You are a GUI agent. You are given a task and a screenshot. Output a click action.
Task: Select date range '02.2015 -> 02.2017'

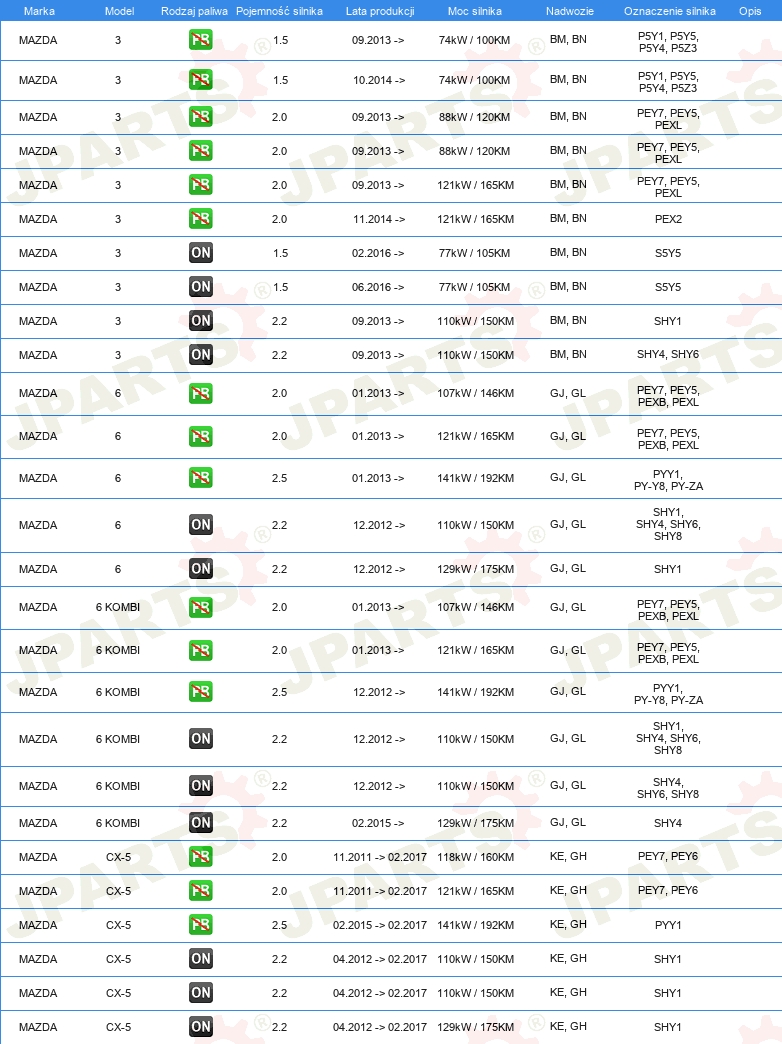coord(380,925)
